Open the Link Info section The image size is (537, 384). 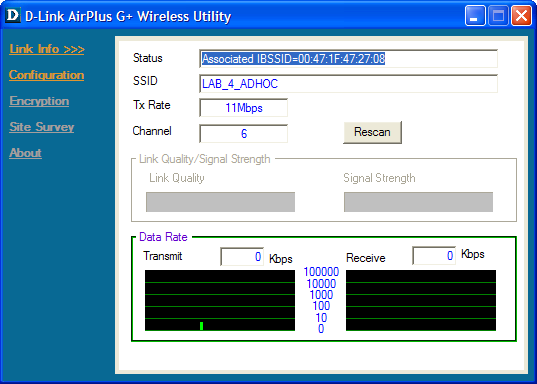click(x=47, y=49)
